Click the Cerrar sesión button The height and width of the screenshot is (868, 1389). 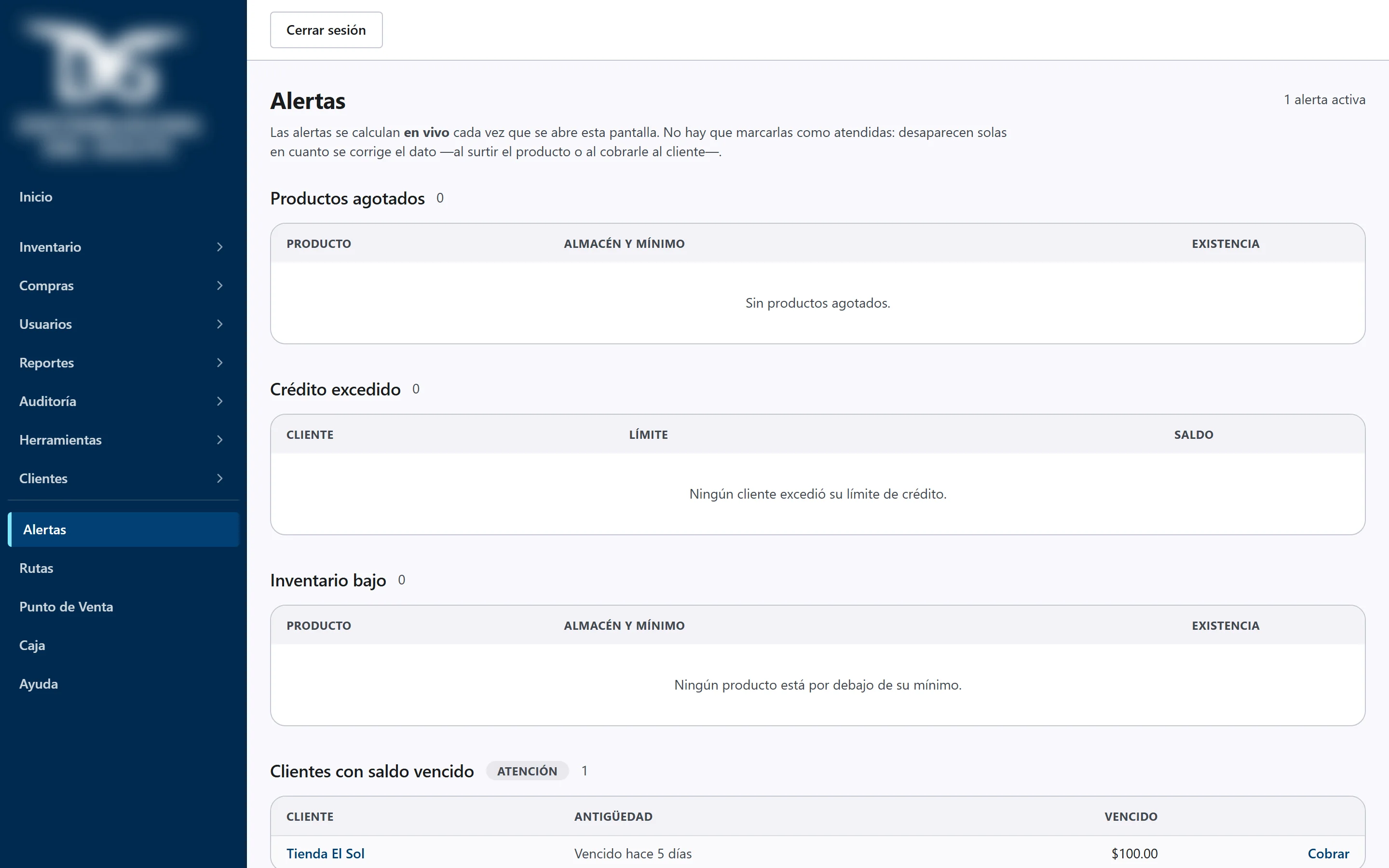326,30
